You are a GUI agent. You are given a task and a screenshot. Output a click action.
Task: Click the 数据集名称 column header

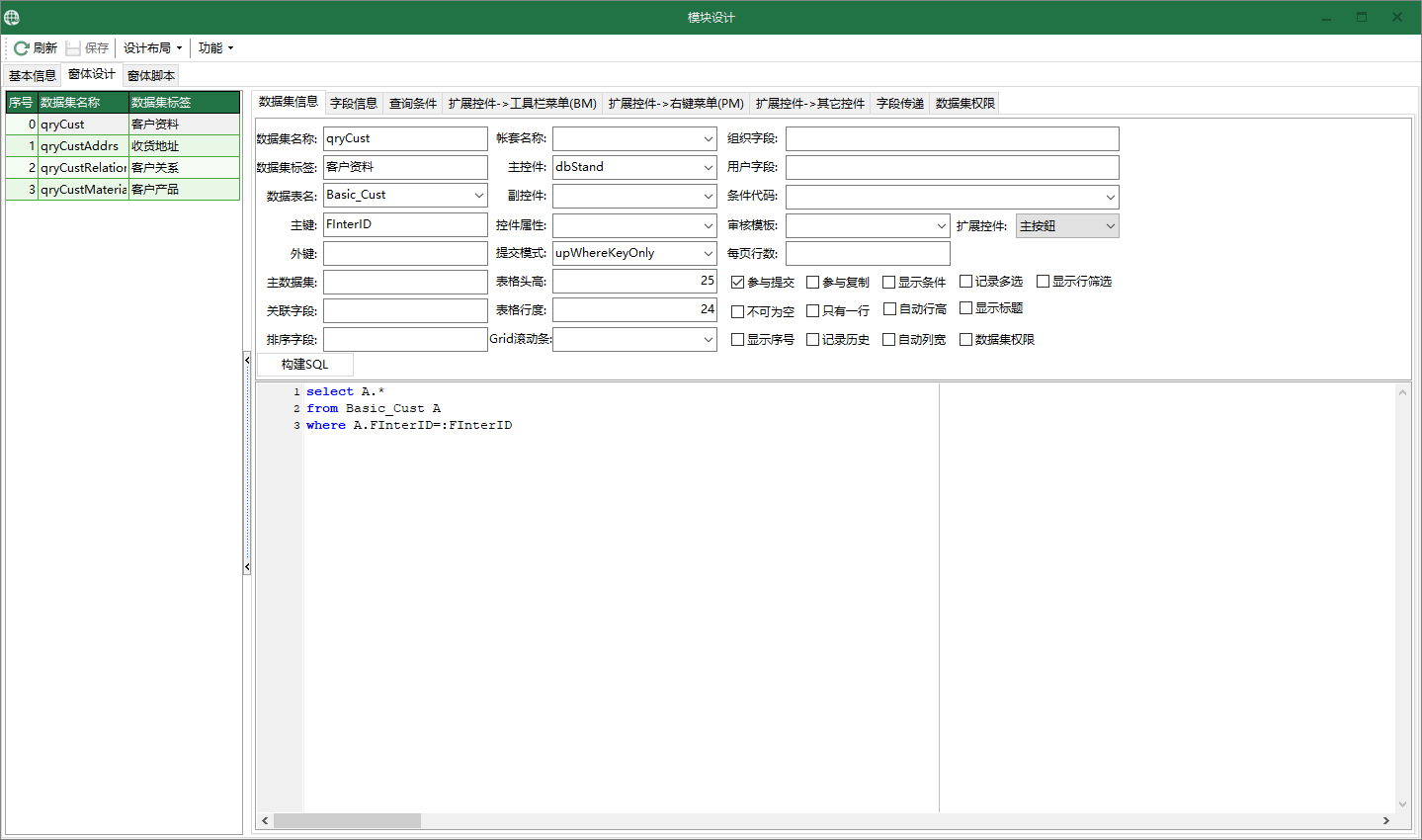click(x=83, y=102)
